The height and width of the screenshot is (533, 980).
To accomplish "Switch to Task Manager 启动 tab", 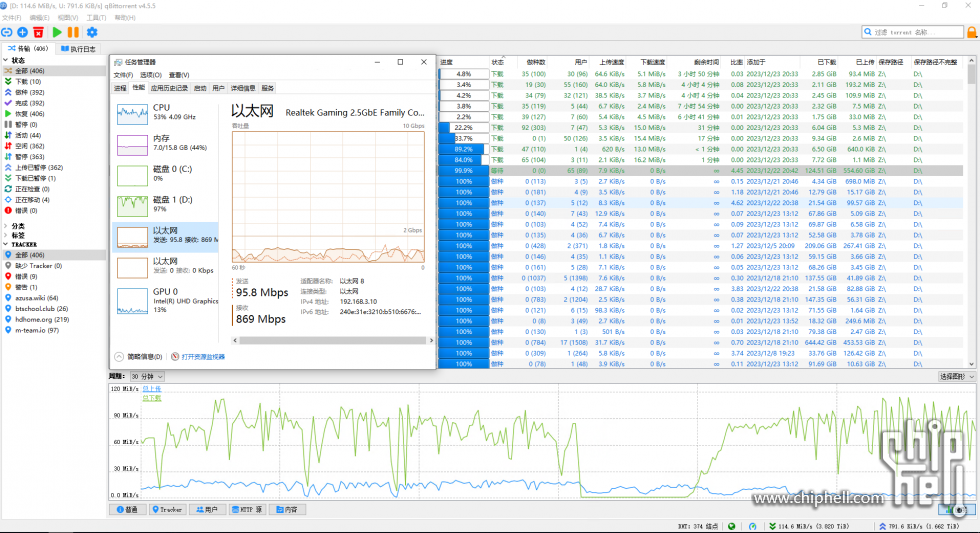I will click(x=200, y=88).
